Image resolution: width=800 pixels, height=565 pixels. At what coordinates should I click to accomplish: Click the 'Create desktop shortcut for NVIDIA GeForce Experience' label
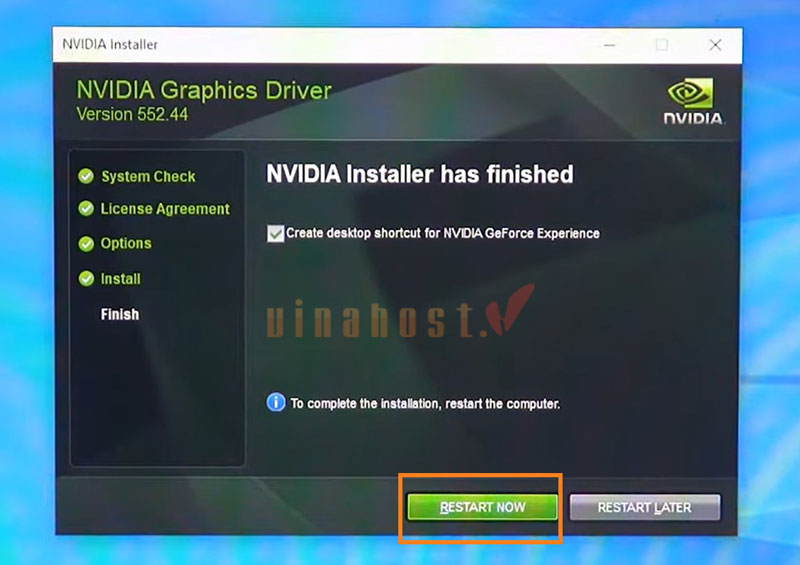443,233
